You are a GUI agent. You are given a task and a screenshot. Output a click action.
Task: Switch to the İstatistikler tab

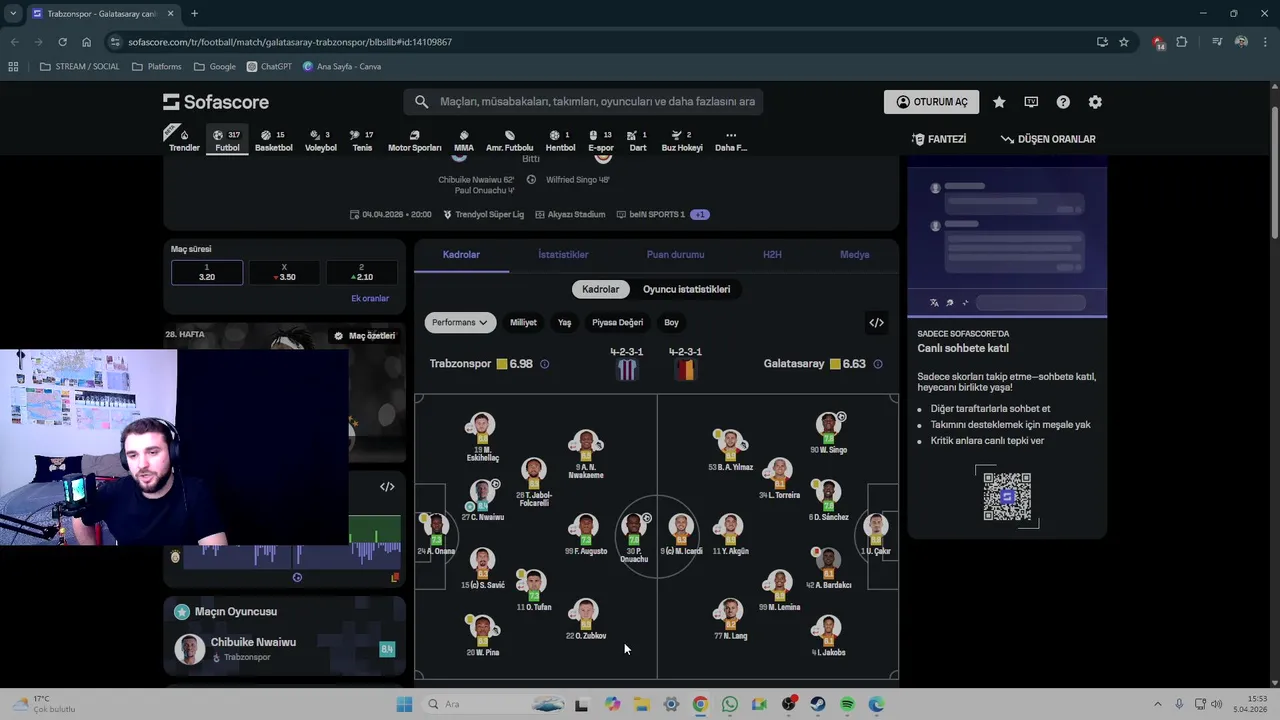pyautogui.click(x=563, y=255)
